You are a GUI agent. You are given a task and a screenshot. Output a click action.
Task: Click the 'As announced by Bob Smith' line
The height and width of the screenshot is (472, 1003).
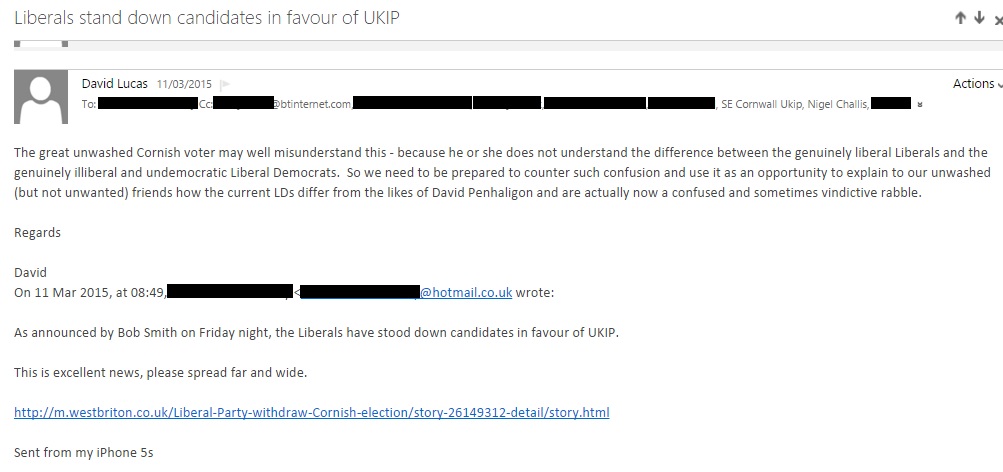click(x=316, y=333)
